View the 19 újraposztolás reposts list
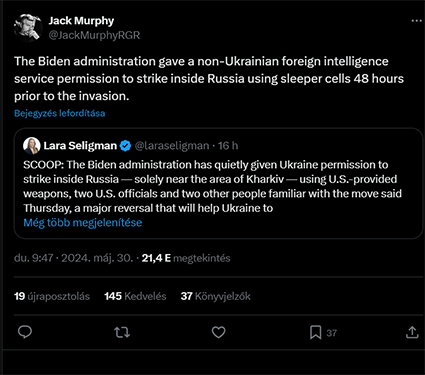 [x=52, y=296]
